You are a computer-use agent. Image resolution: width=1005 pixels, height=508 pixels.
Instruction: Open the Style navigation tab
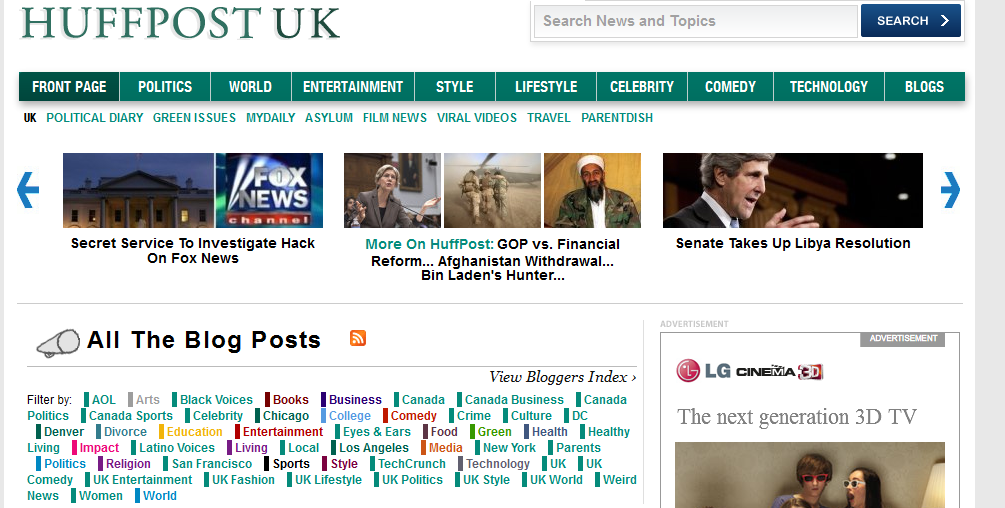[454, 86]
